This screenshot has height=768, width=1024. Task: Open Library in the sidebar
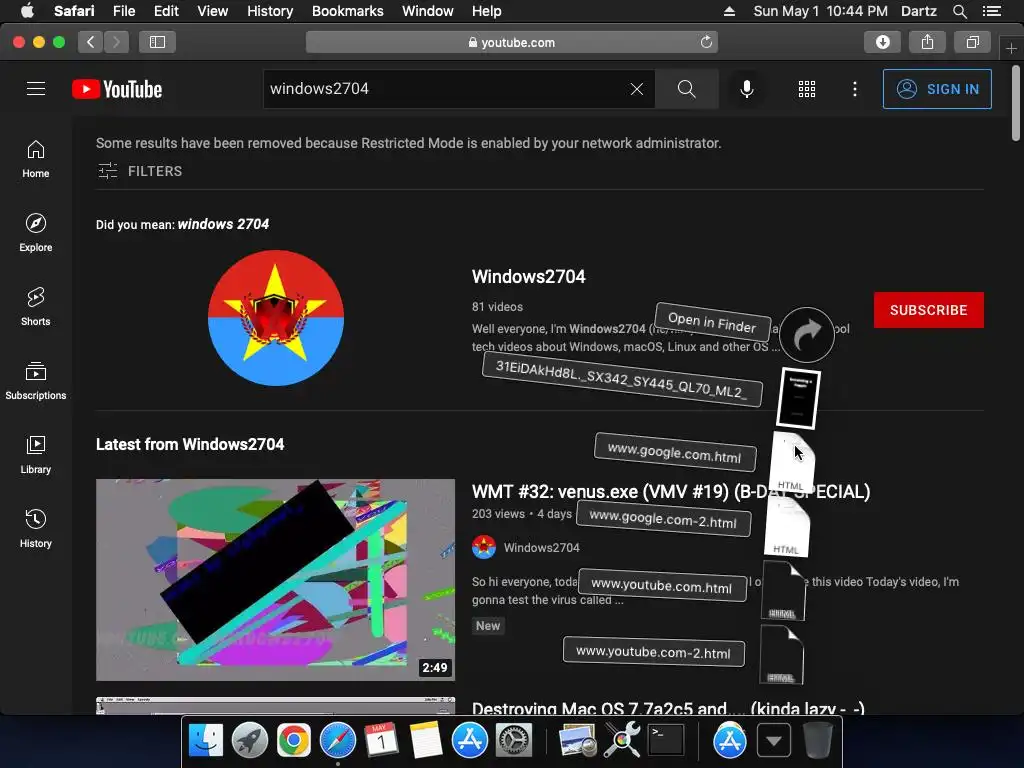[36, 455]
